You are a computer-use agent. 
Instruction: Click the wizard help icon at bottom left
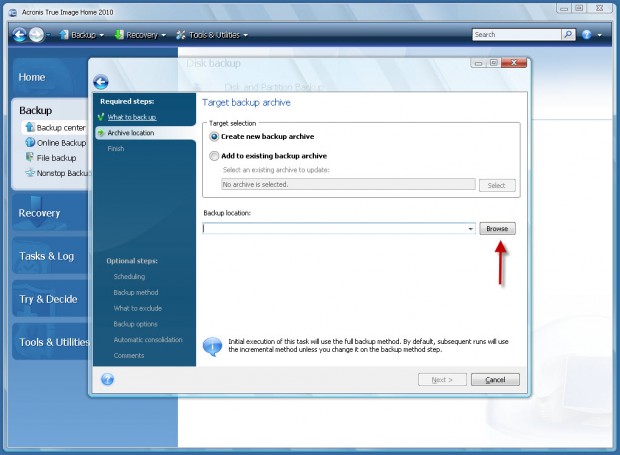pos(107,379)
